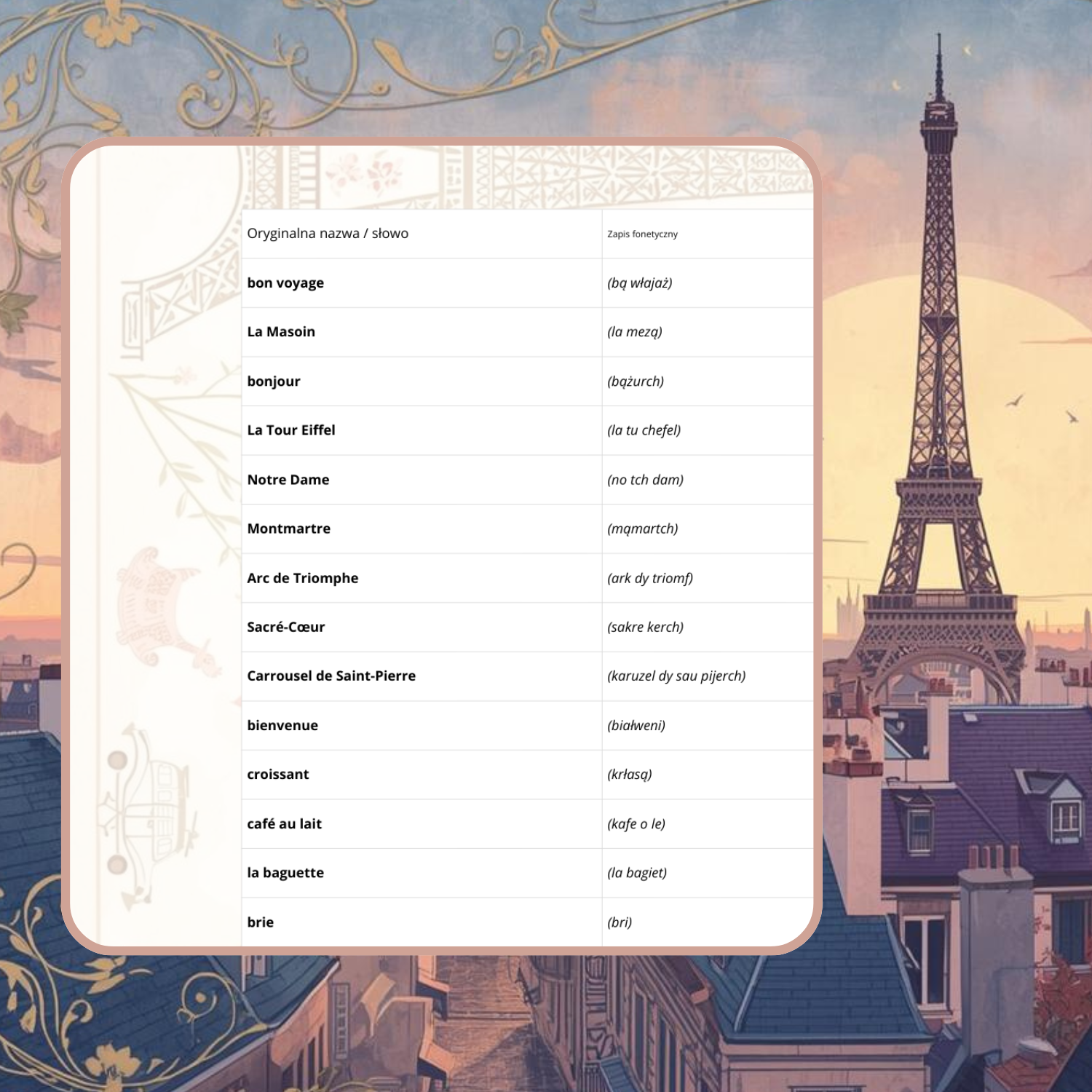Click the phonetic text '(karuzel dy sau pijerch)'

pyautogui.click(x=676, y=676)
